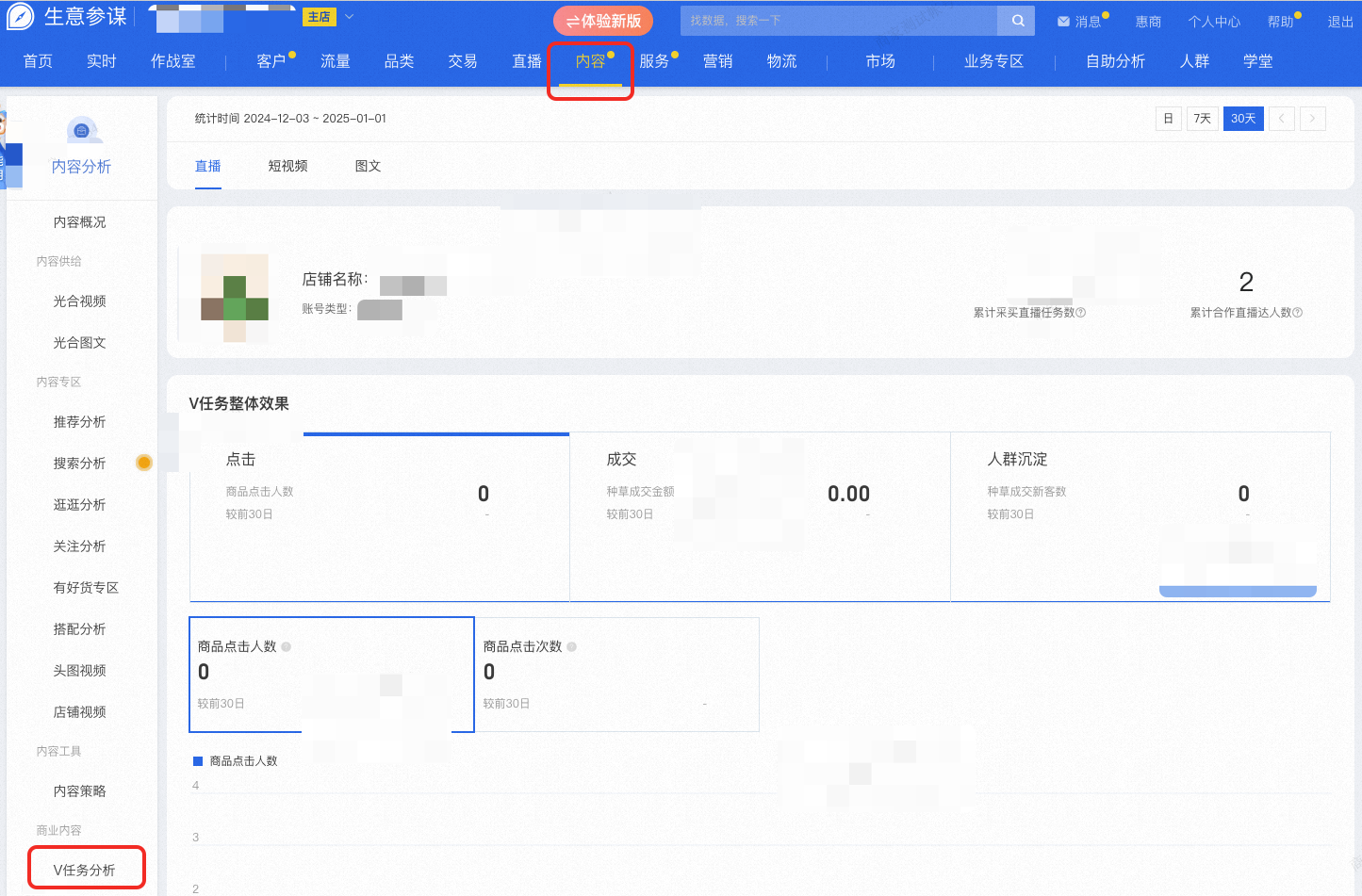Open 推荐分析 in the sidebar
The image size is (1362, 896).
tap(80, 422)
